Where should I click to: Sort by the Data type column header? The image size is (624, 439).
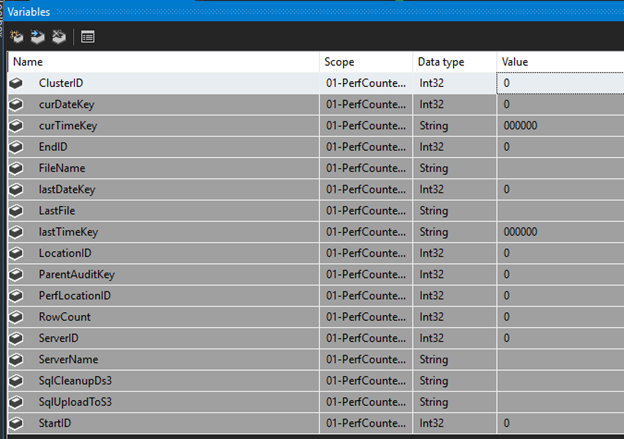(x=455, y=62)
